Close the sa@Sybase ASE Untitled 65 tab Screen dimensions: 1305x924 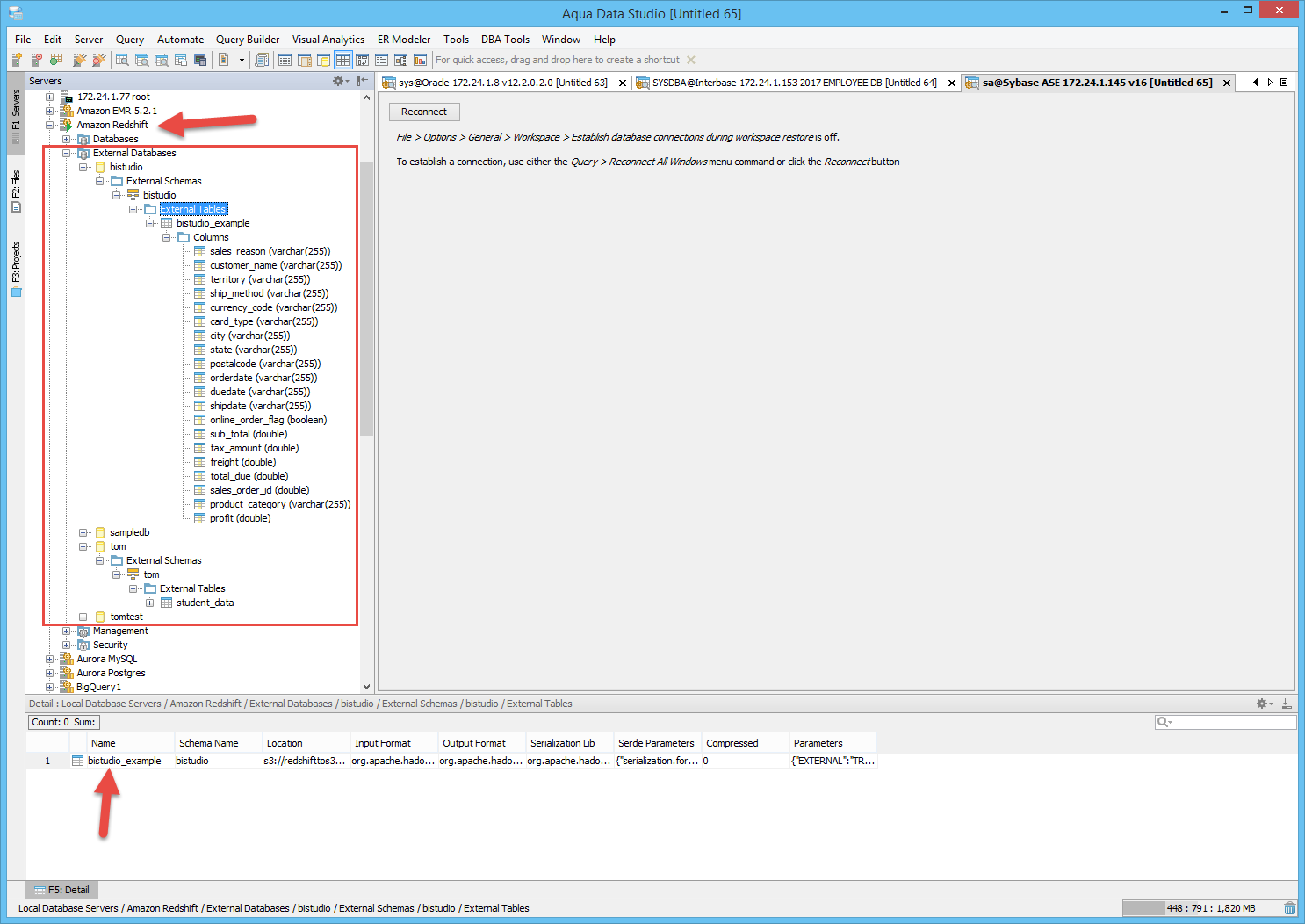click(1227, 83)
